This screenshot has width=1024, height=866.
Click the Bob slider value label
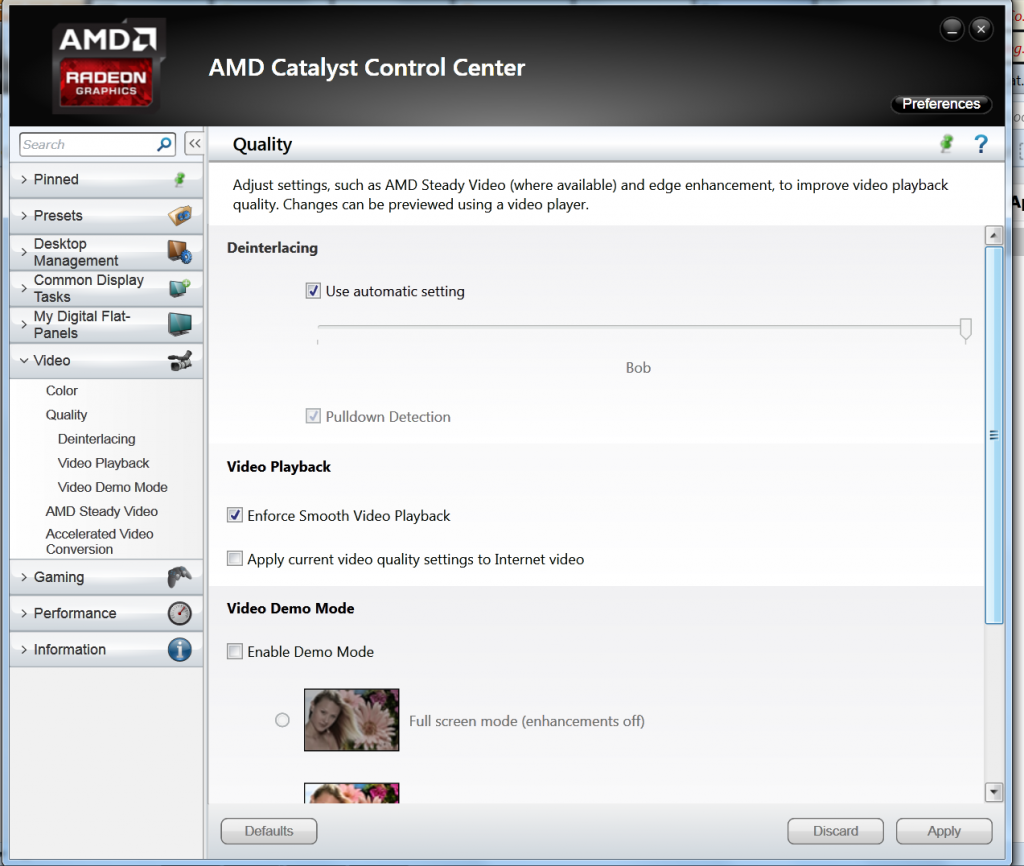(x=638, y=368)
